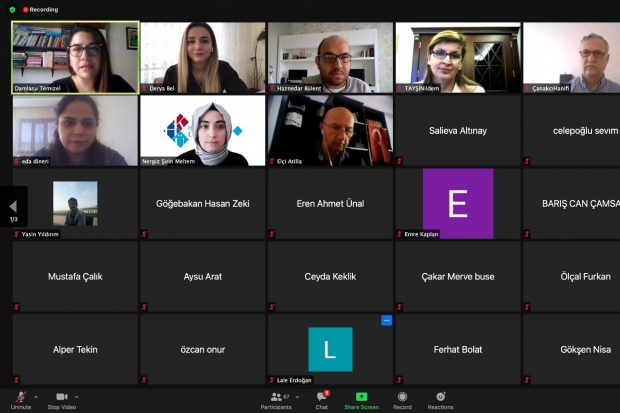Select Yasin Yıldırım's profile picture tile
The height and width of the screenshot is (413, 620).
click(x=75, y=203)
